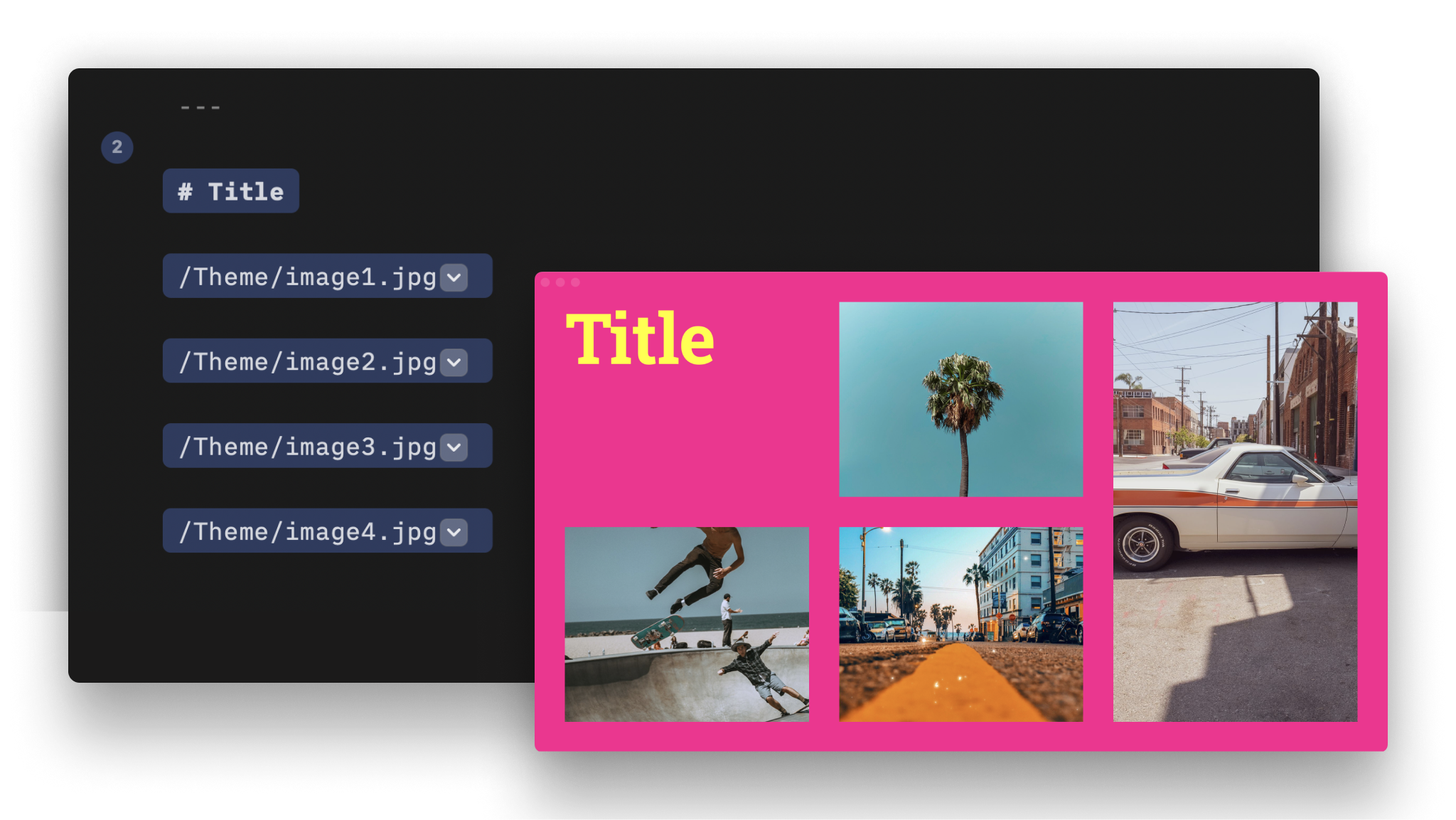Open dropdown arrow next to /Theme/image1.jpg
Image resolution: width=1456 pixels, height=820 pixels.
point(454,277)
